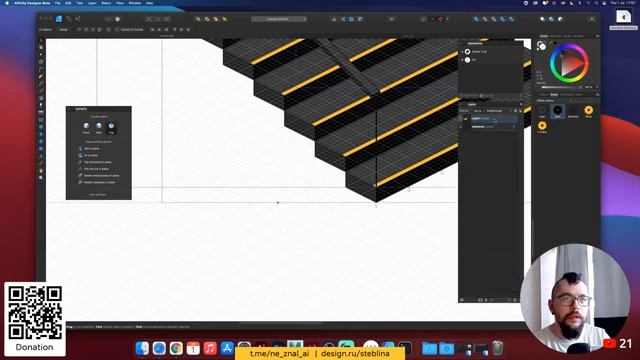Toggle visibility of the second layer
The width and height of the screenshot is (640, 360).
[x=515, y=127]
